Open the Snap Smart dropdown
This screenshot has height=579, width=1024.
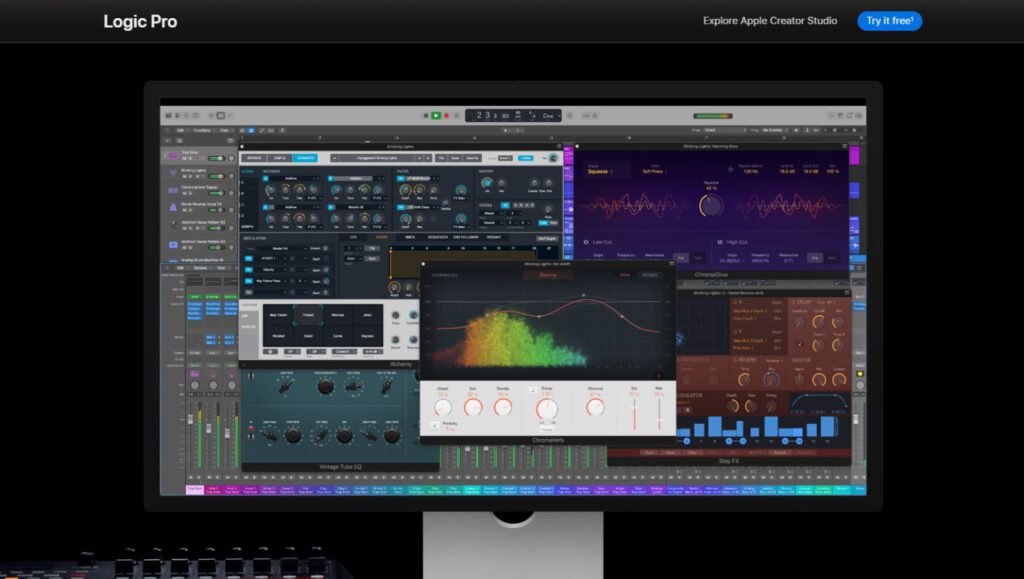[x=721, y=130]
